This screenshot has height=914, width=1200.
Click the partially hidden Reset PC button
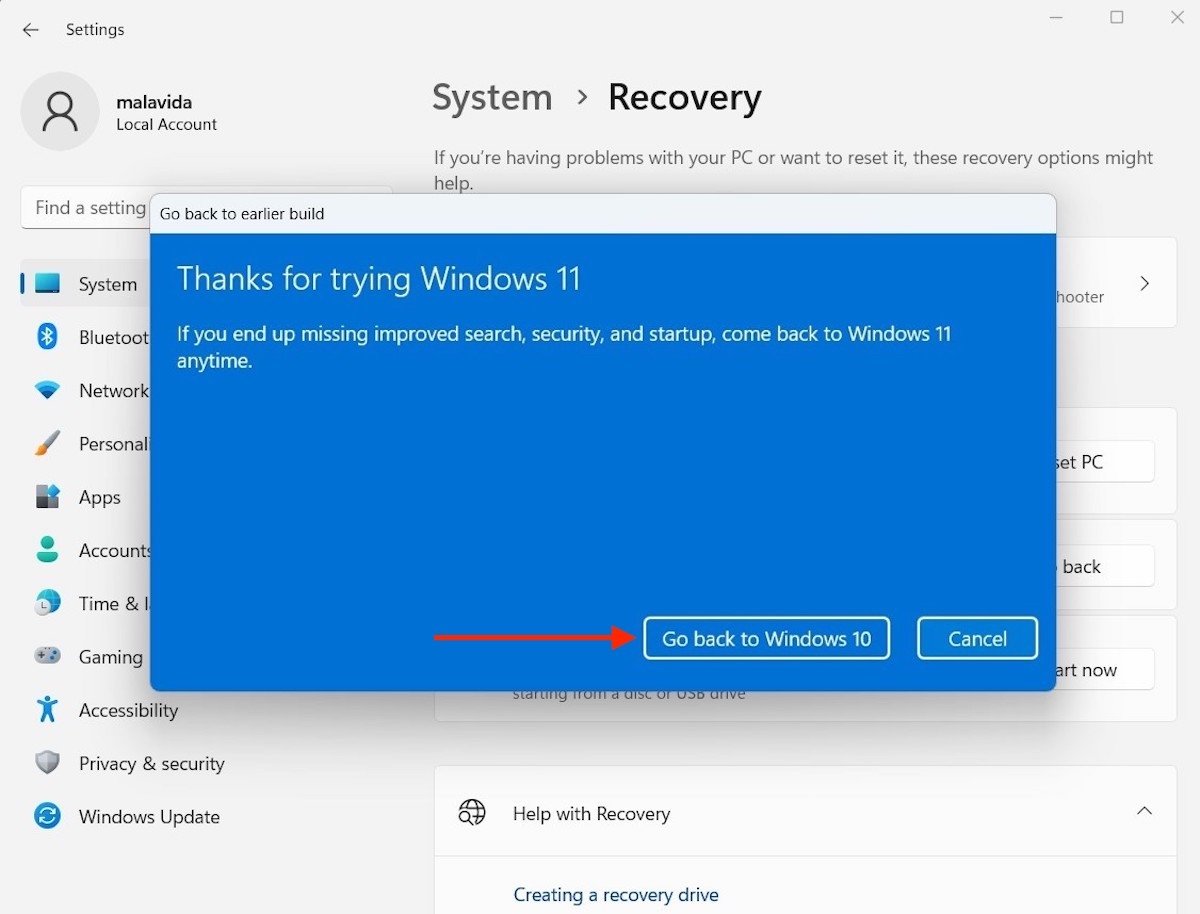[1104, 462]
